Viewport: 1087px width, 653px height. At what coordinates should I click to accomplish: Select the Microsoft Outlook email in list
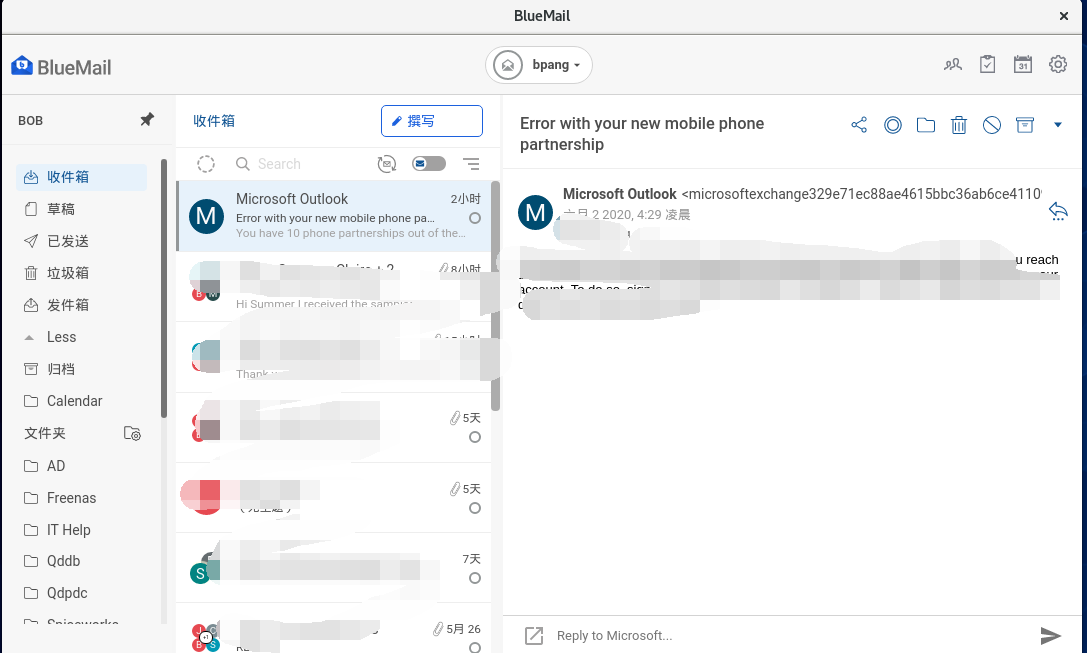click(334, 216)
